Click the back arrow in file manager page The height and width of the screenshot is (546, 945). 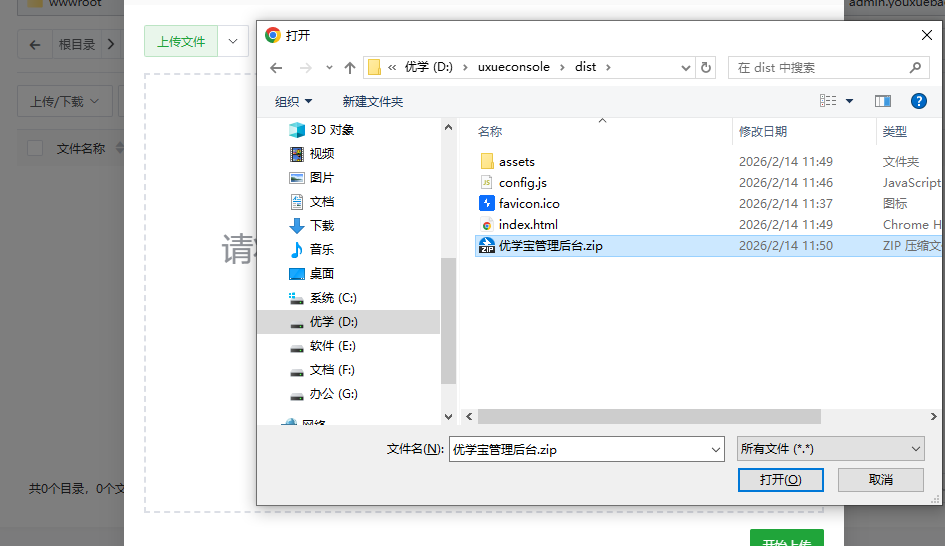point(35,45)
